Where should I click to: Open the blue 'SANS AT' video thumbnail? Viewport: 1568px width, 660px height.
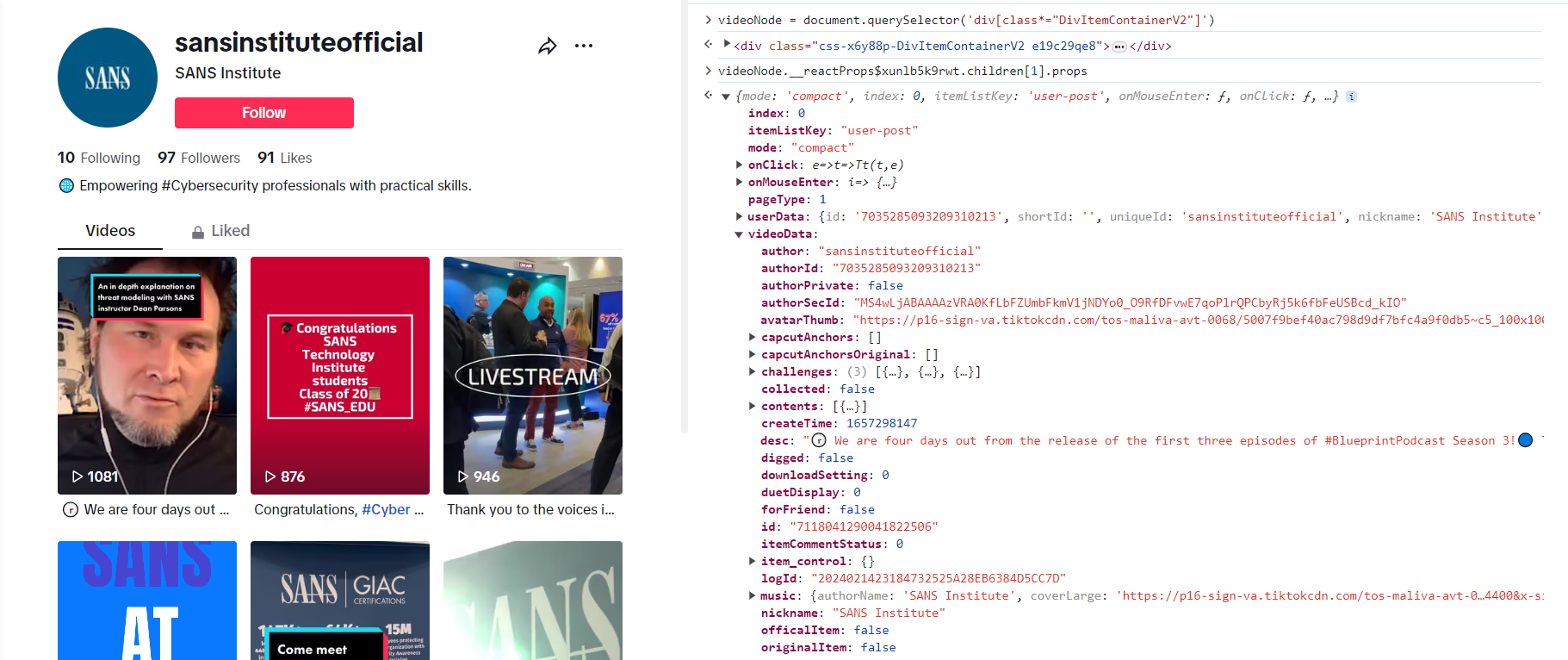pos(147,601)
